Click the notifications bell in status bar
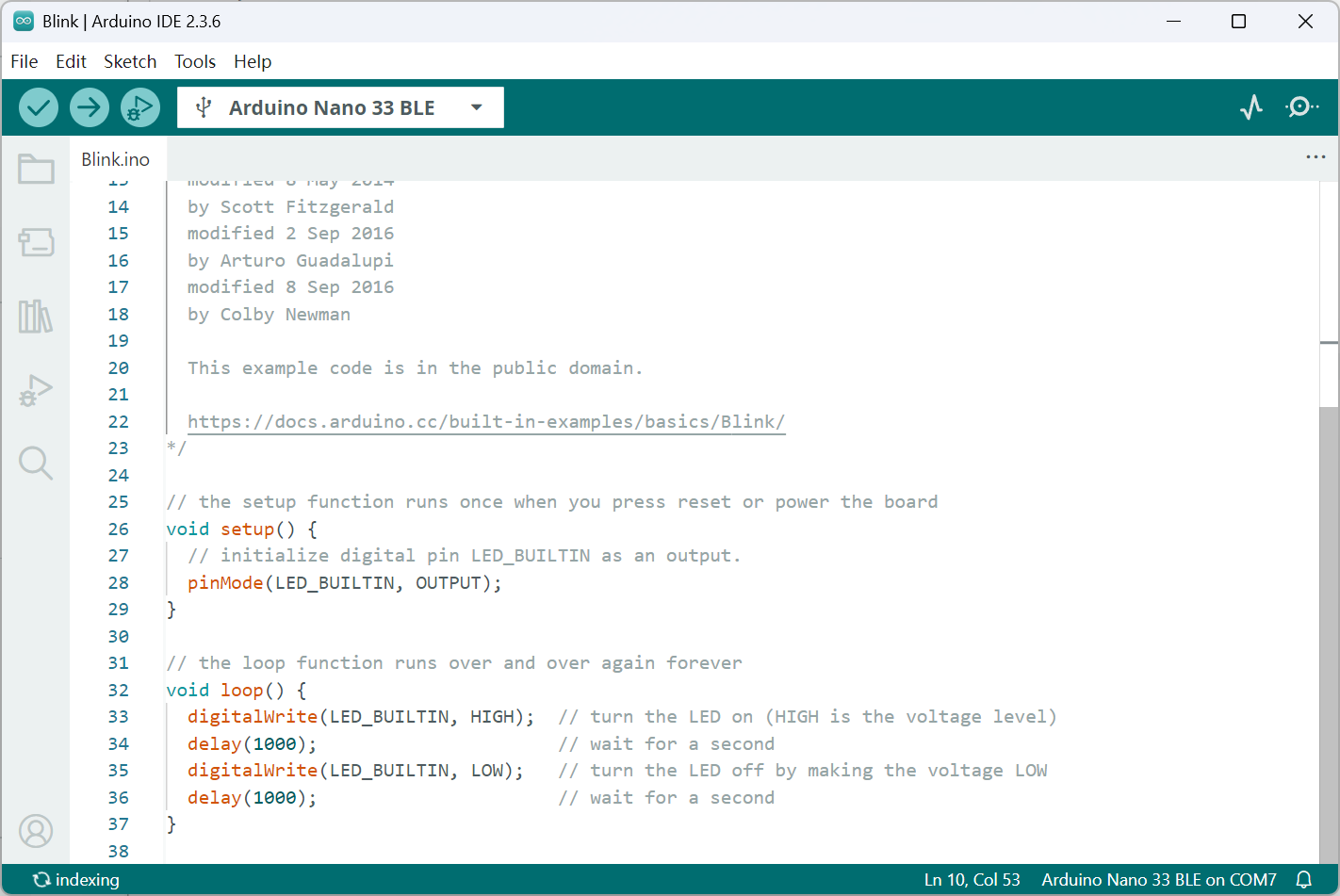This screenshot has width=1340, height=896. (1304, 880)
